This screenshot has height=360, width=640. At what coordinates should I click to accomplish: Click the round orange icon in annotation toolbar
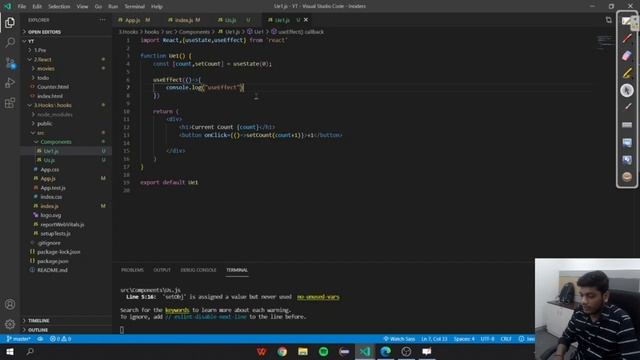pyautogui.click(x=627, y=177)
